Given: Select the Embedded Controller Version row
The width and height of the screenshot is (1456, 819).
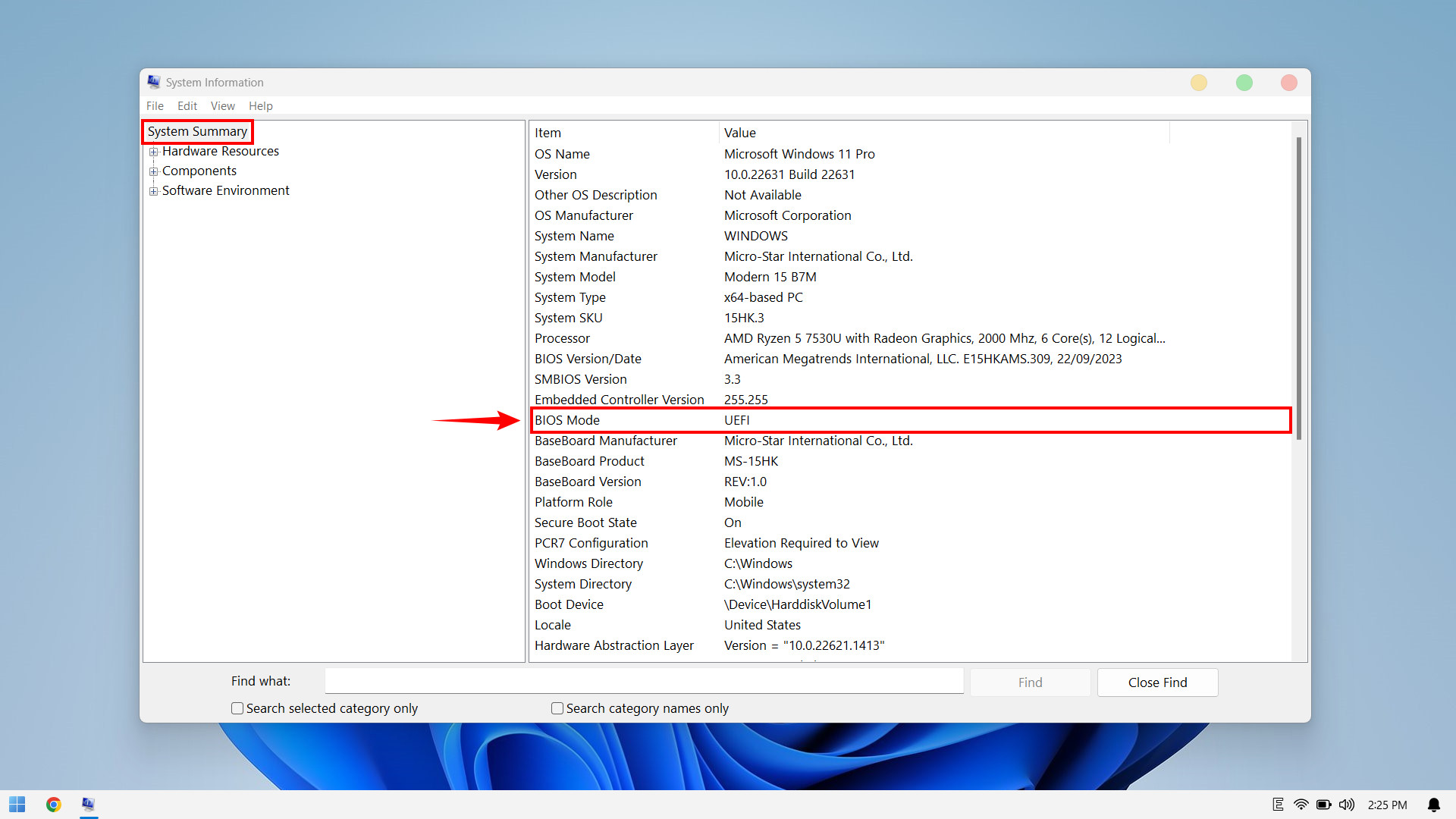Looking at the screenshot, I should 910,400.
